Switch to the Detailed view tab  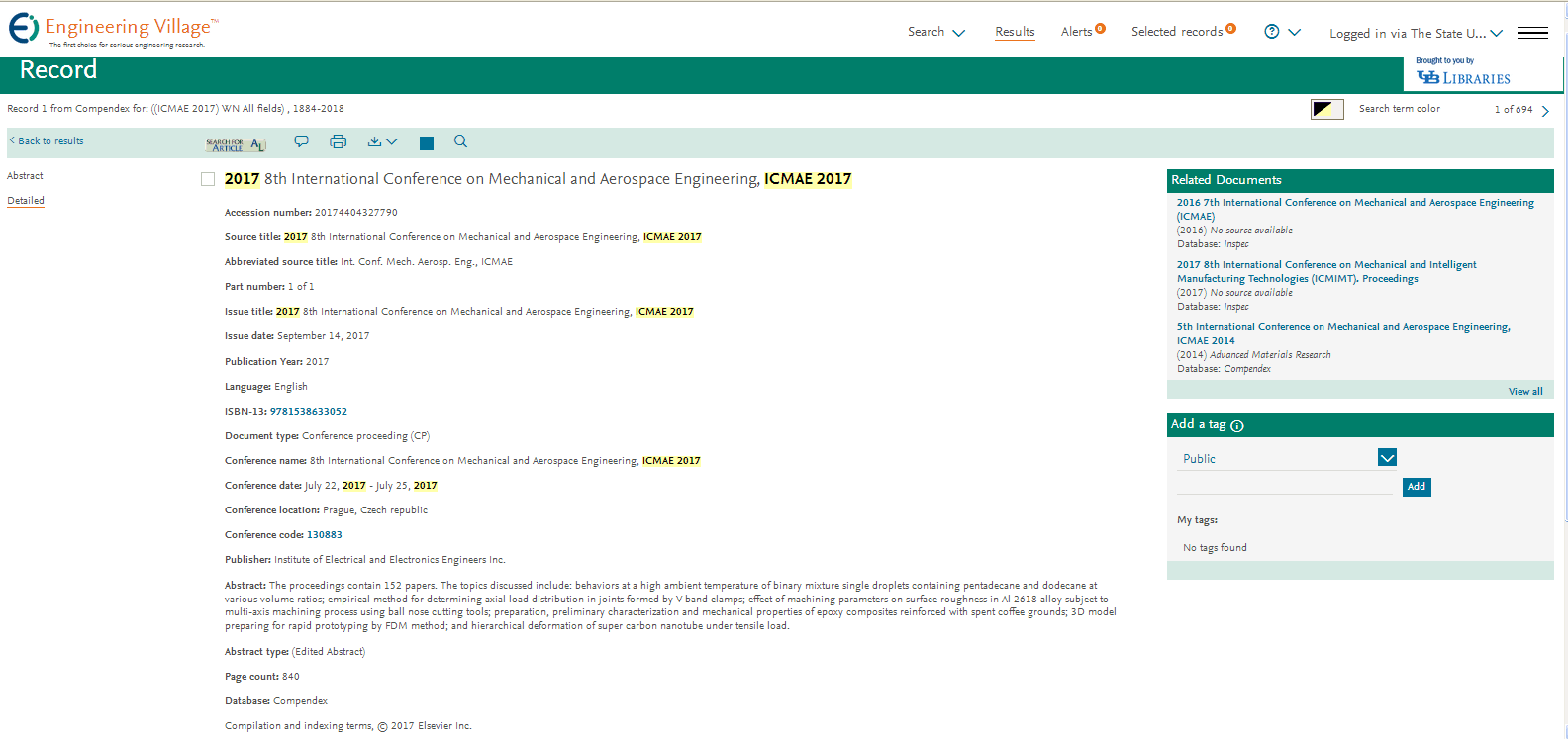tap(26, 201)
